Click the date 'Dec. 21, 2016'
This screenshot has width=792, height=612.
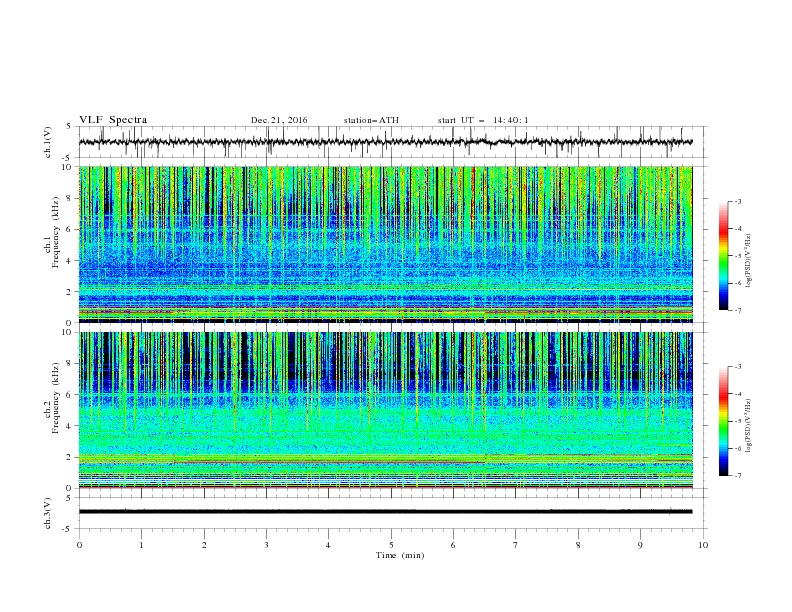coord(279,120)
